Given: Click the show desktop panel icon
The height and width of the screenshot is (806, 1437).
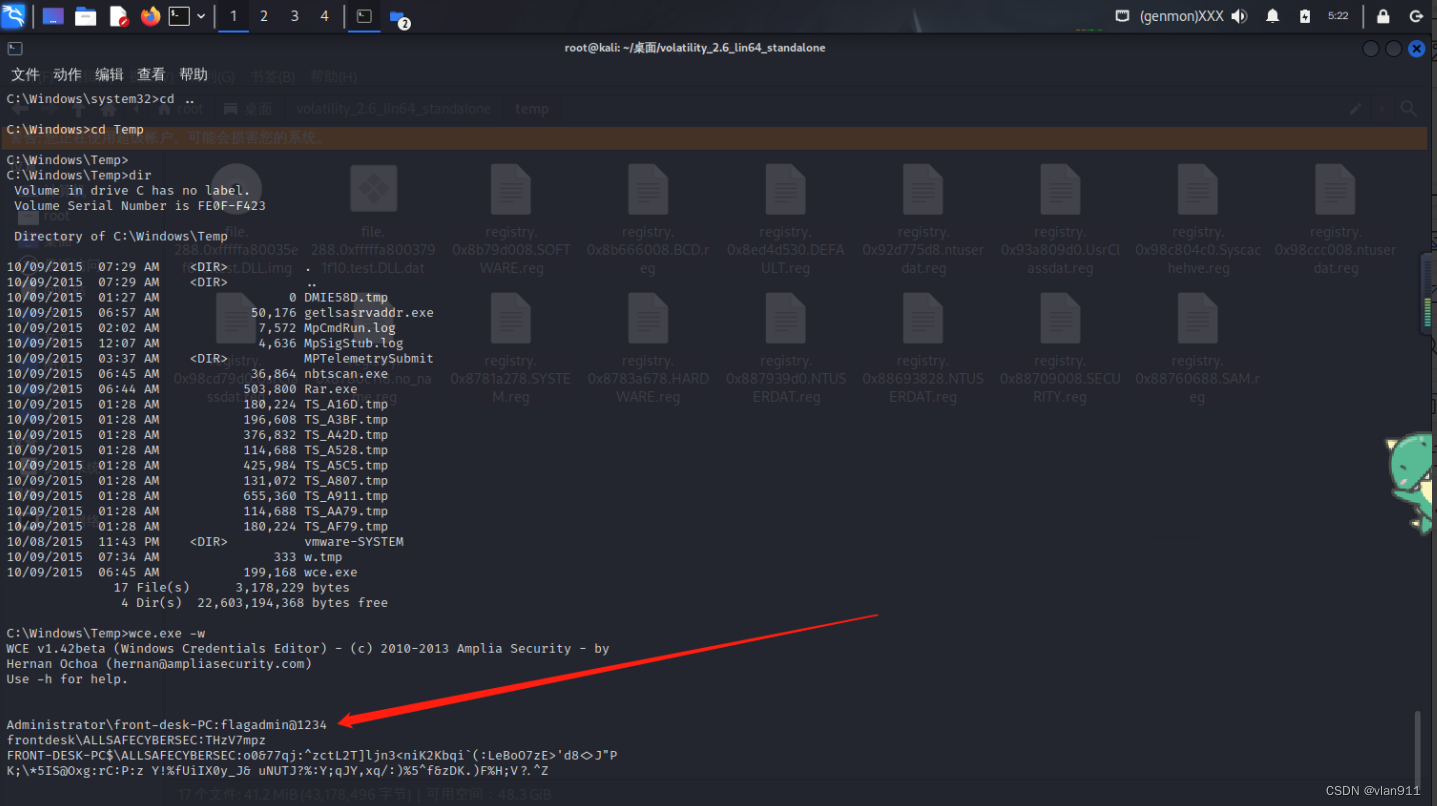Looking at the screenshot, I should (53, 16).
